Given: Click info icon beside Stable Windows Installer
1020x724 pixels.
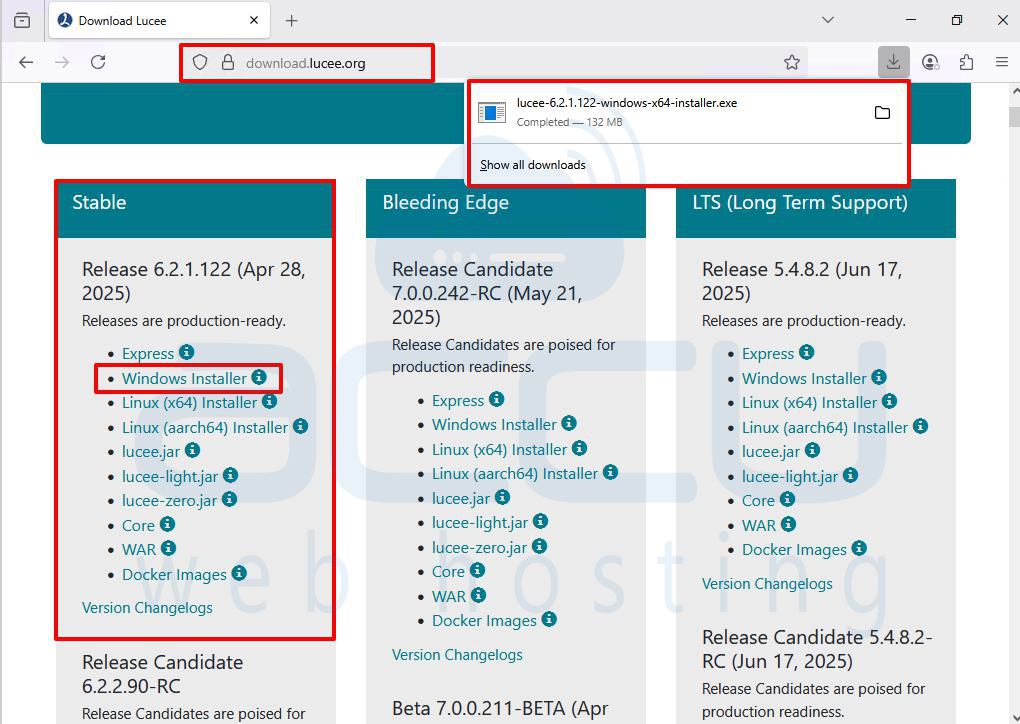Looking at the screenshot, I should tap(259, 377).
